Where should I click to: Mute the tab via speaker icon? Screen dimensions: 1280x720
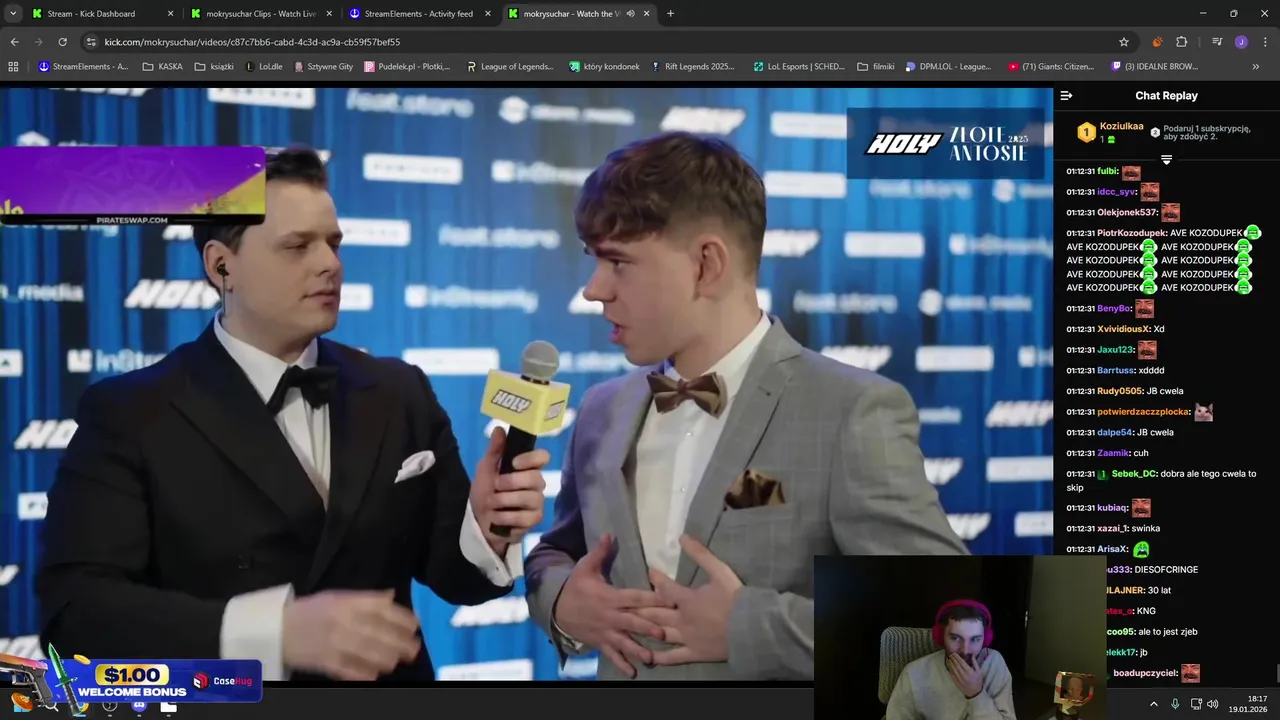630,14
